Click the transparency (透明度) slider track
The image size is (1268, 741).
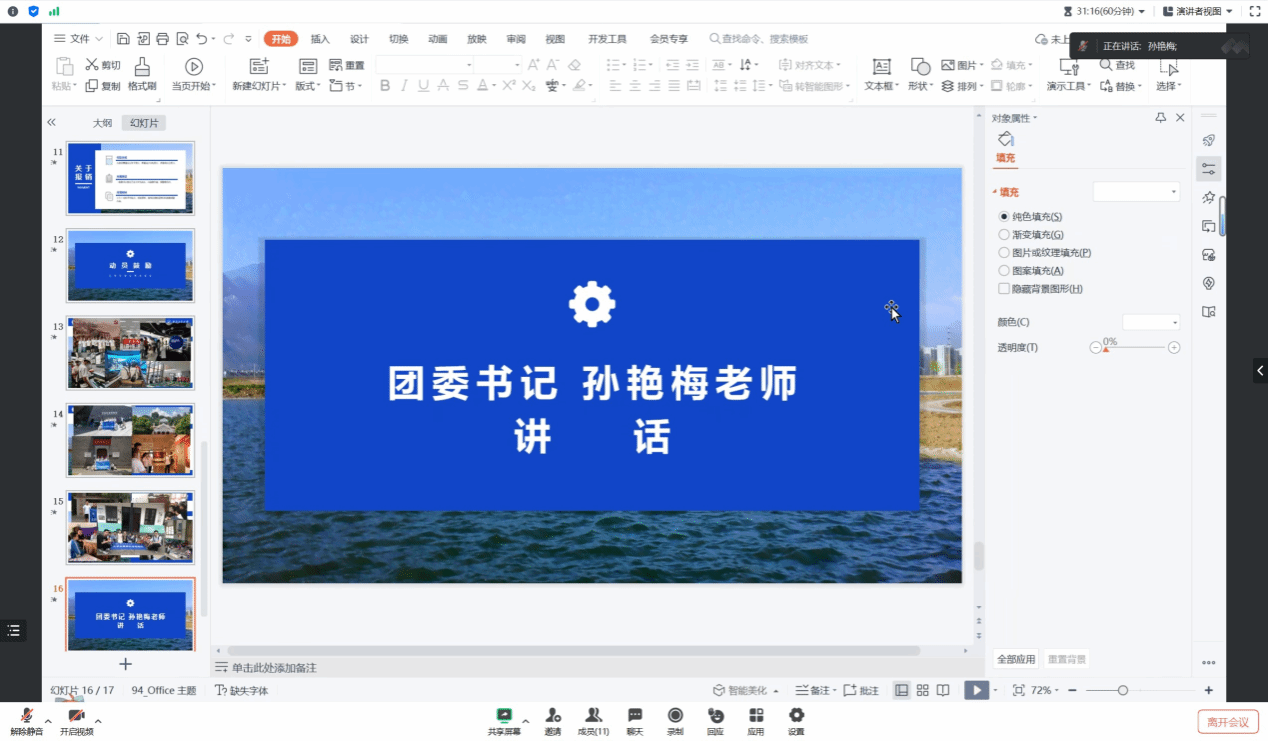pyautogui.click(x=1135, y=348)
